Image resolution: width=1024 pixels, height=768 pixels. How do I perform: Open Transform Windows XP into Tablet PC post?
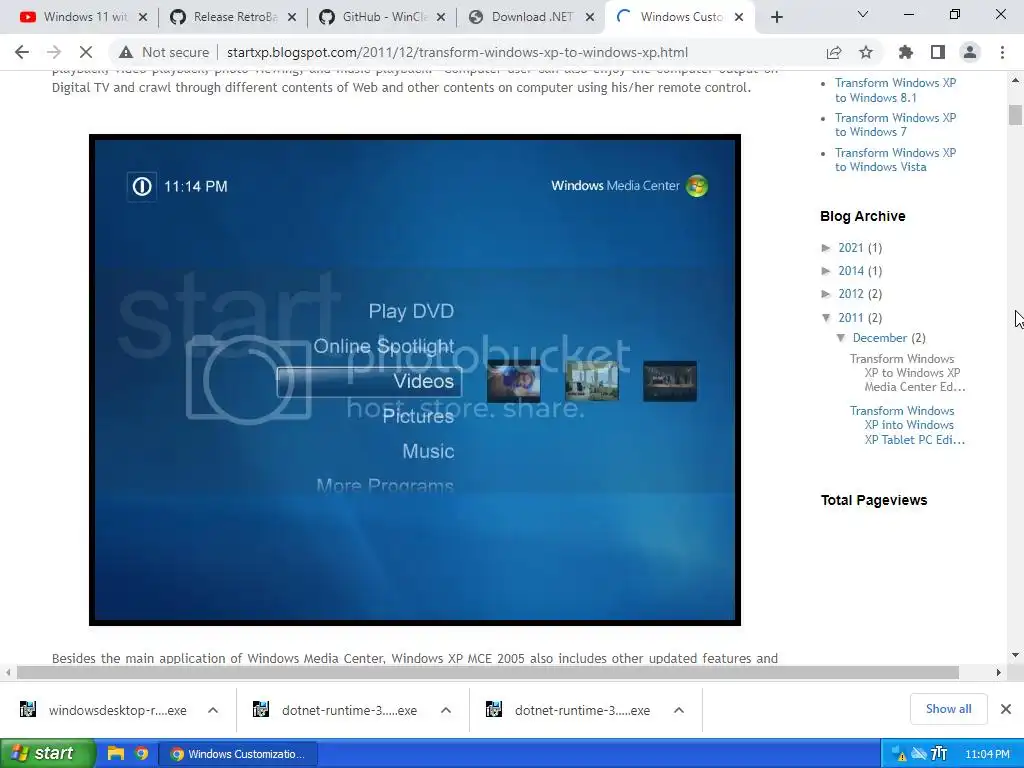(x=908, y=425)
